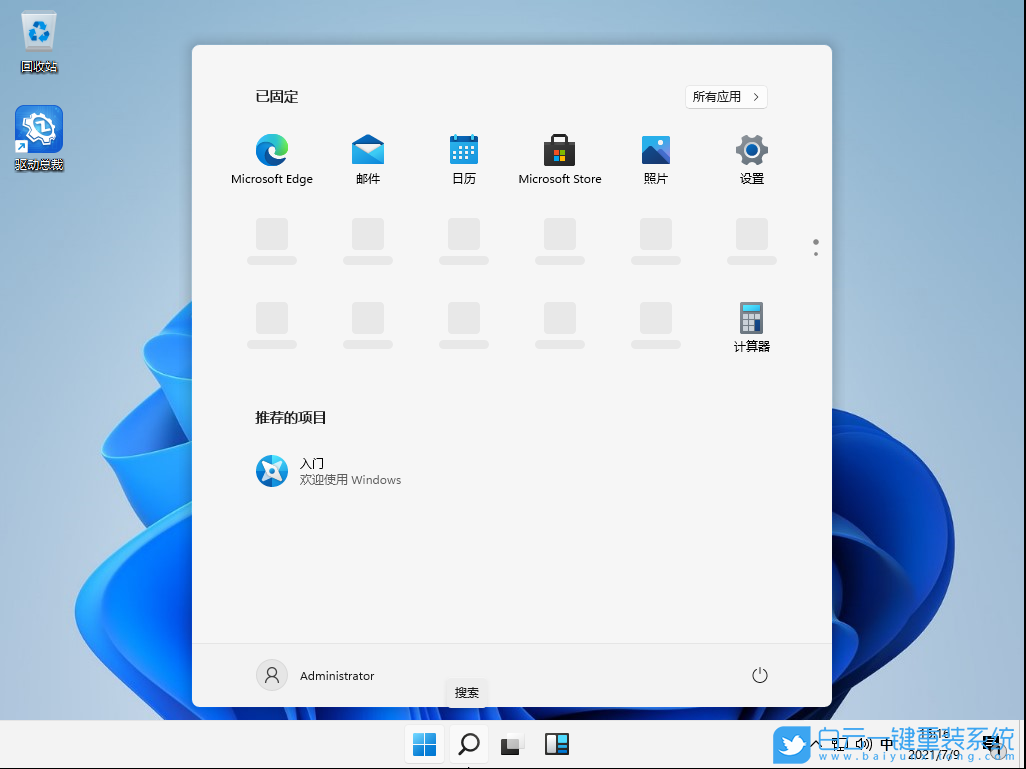The height and width of the screenshot is (769, 1026).
Task: Expand hidden icons with the tray chevron
Action: (818, 743)
